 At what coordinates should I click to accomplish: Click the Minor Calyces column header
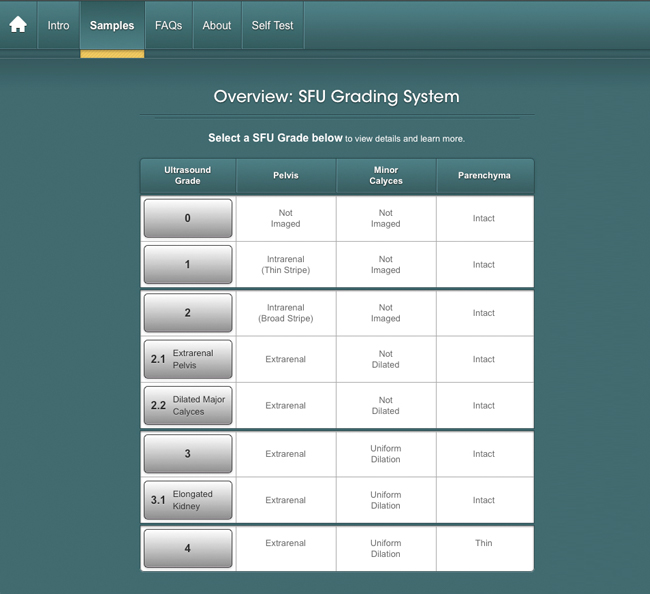click(x=386, y=176)
